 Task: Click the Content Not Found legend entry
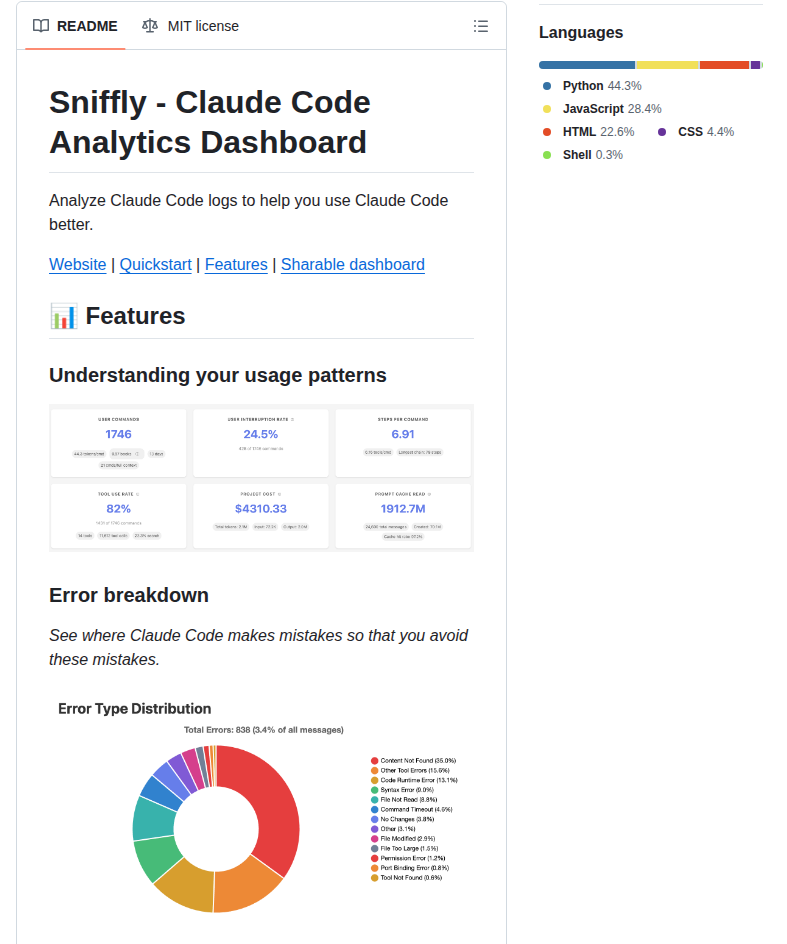pyautogui.click(x=414, y=760)
